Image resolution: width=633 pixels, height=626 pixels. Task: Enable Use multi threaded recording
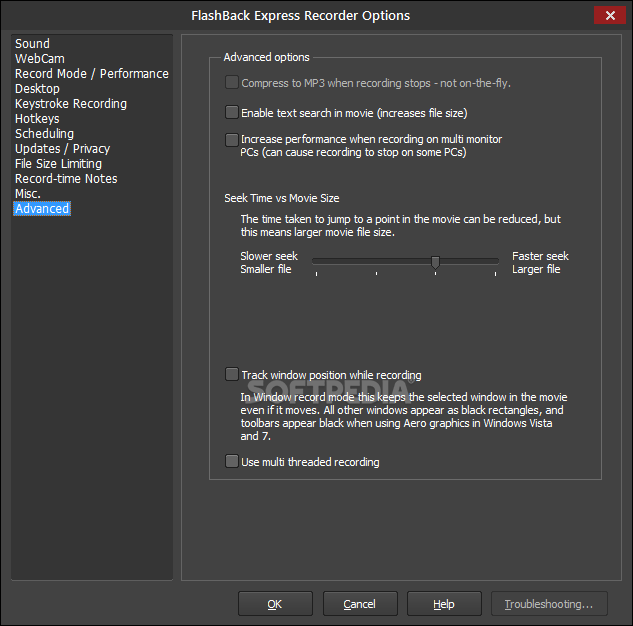pyautogui.click(x=232, y=461)
